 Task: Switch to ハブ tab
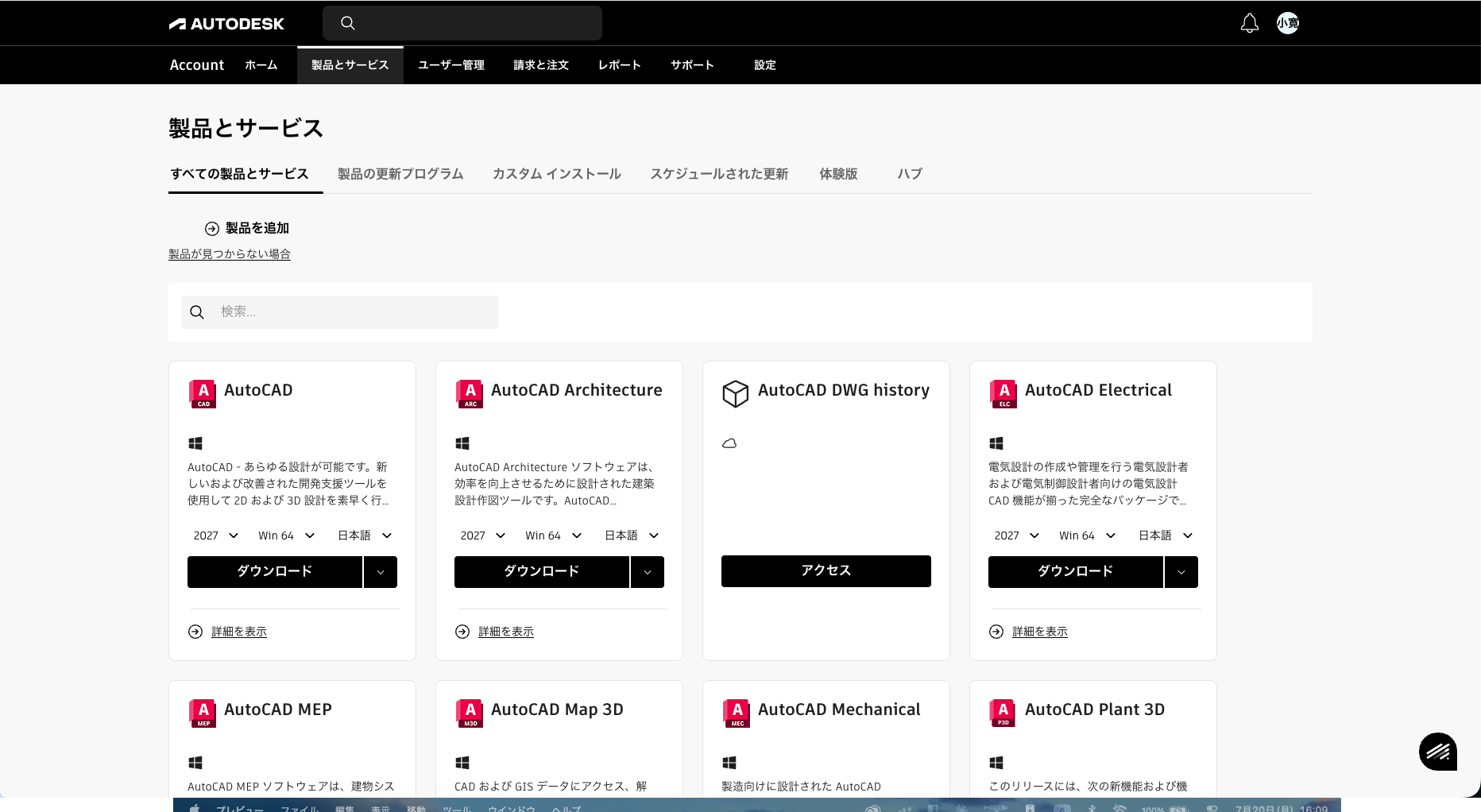click(910, 174)
